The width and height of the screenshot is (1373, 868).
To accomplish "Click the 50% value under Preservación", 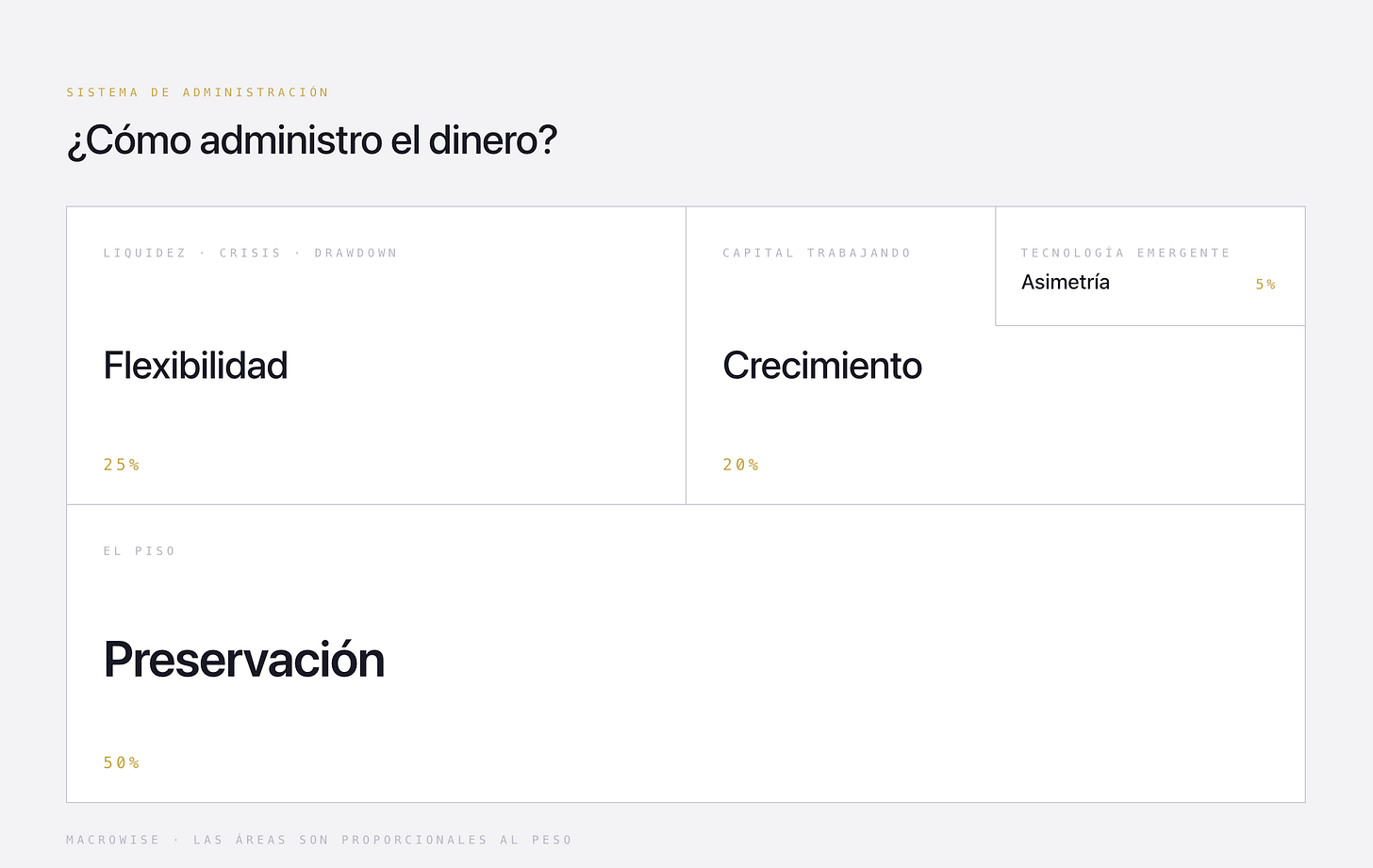I will 122,762.
